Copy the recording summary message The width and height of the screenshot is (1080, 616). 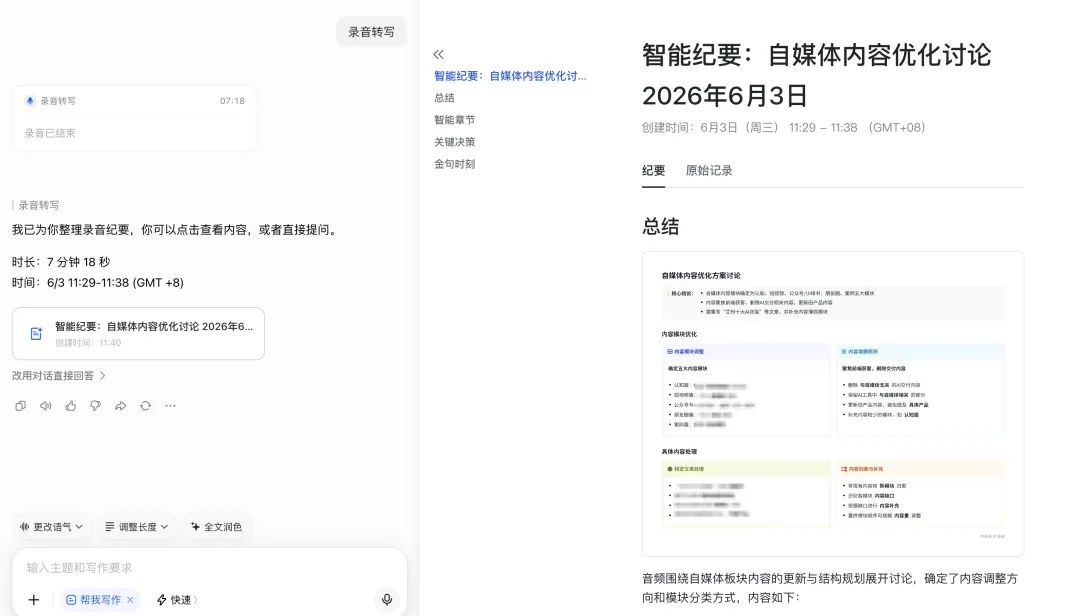[21, 406]
